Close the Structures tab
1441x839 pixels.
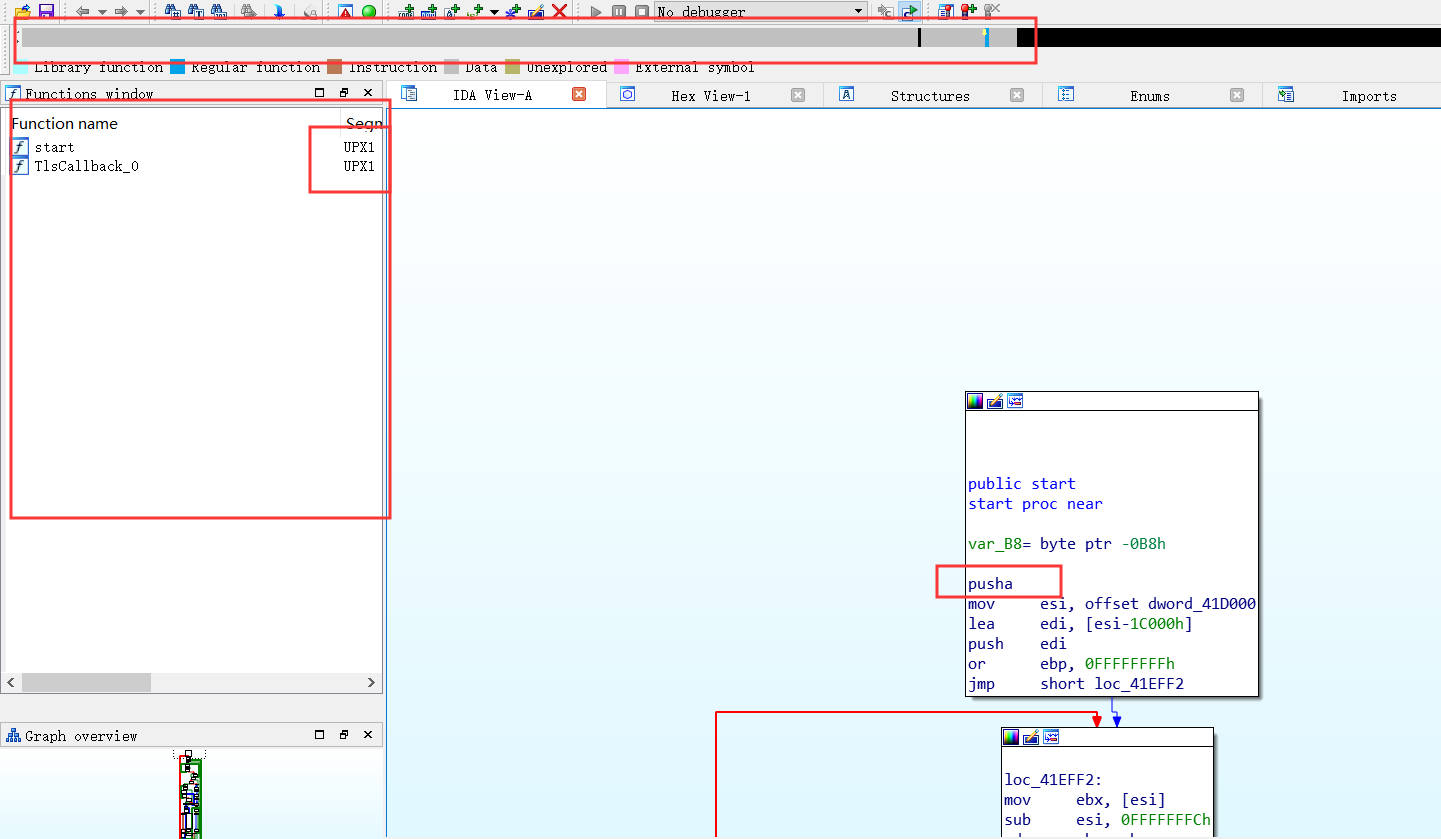point(1017,95)
